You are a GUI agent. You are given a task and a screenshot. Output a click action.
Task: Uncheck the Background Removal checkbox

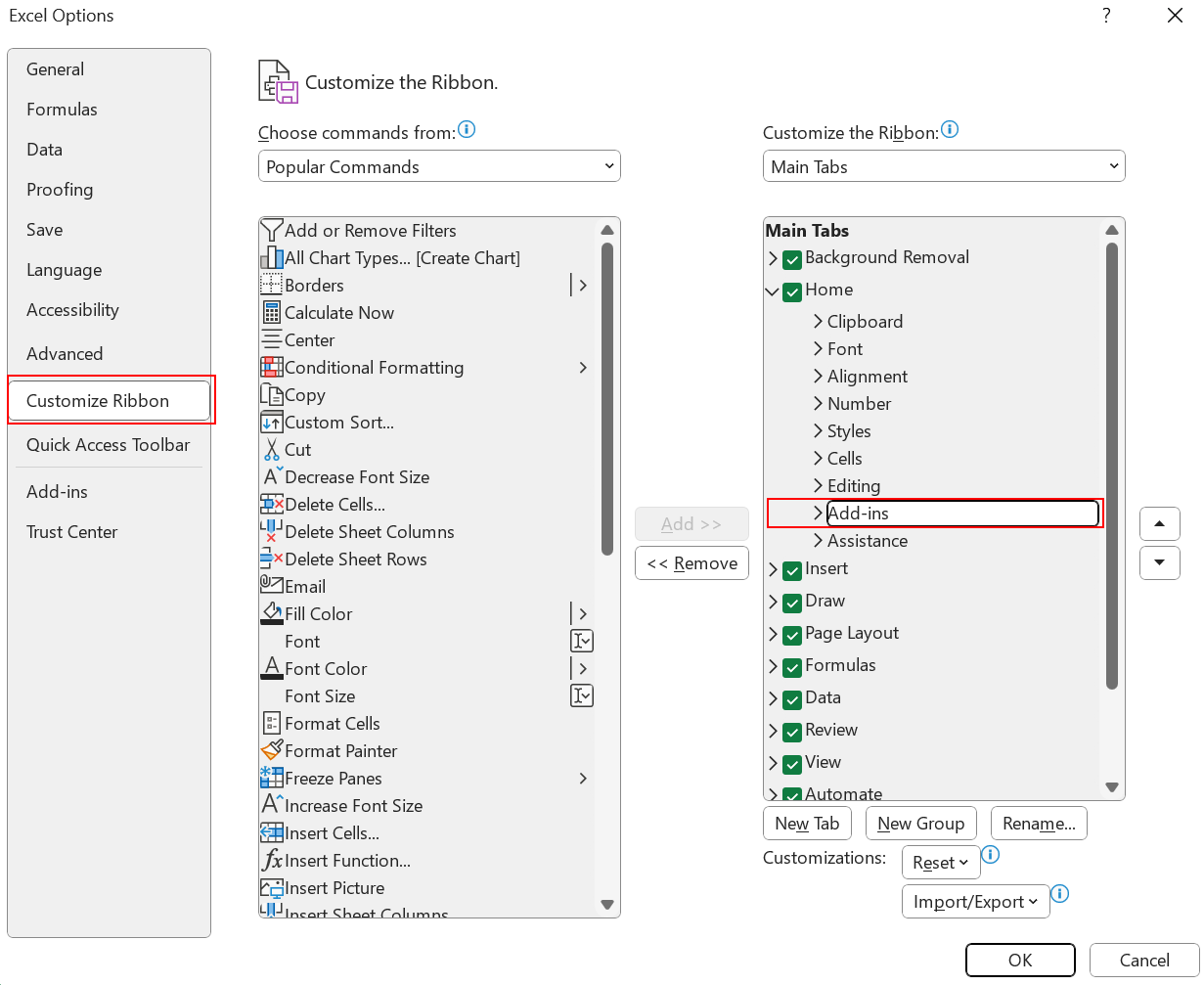tap(792, 259)
